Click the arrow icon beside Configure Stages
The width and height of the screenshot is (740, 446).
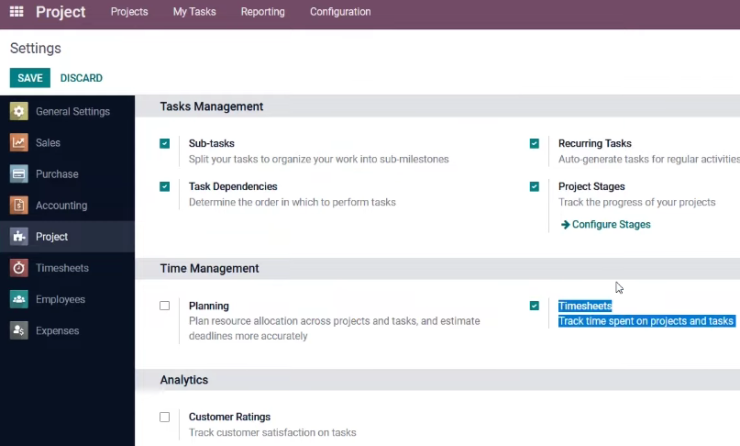tap(565, 225)
